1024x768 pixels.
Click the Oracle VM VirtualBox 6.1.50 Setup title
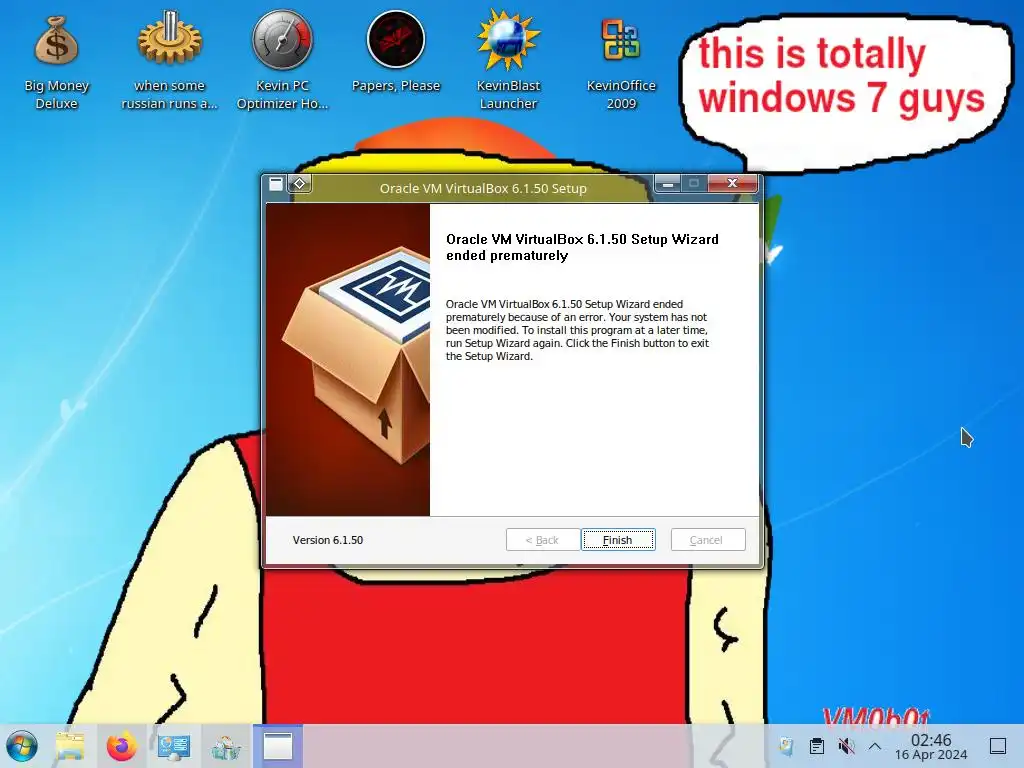tap(483, 188)
